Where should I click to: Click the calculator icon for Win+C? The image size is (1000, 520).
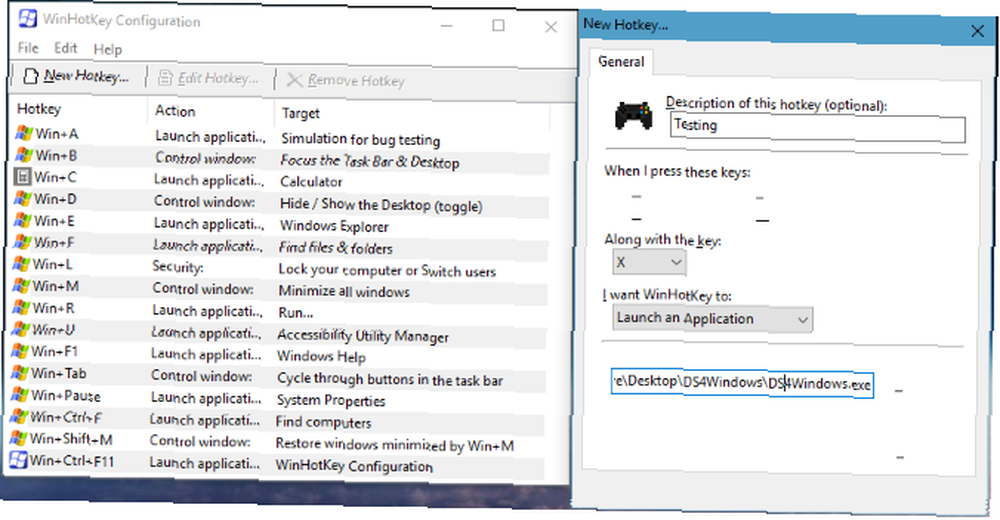click(x=23, y=177)
